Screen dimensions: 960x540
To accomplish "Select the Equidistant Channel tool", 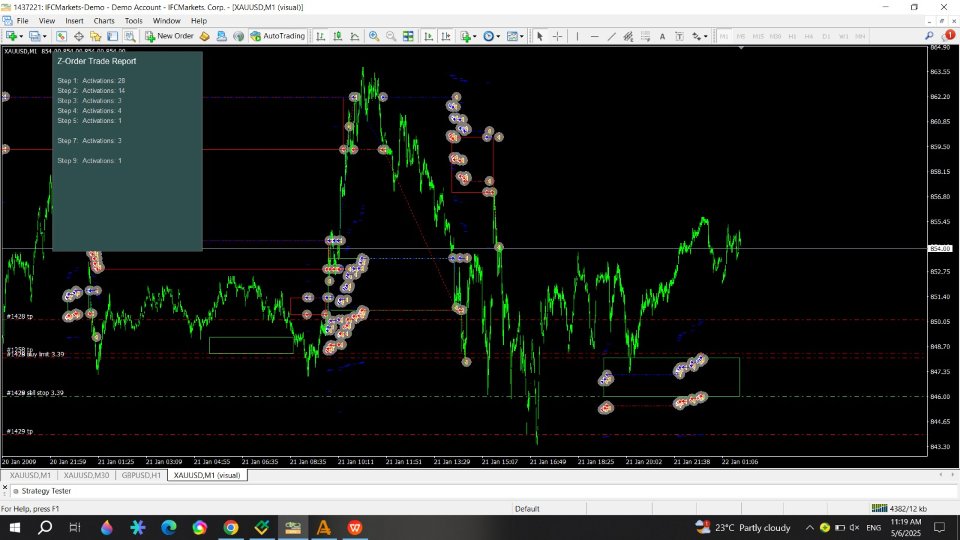I will [628, 36].
